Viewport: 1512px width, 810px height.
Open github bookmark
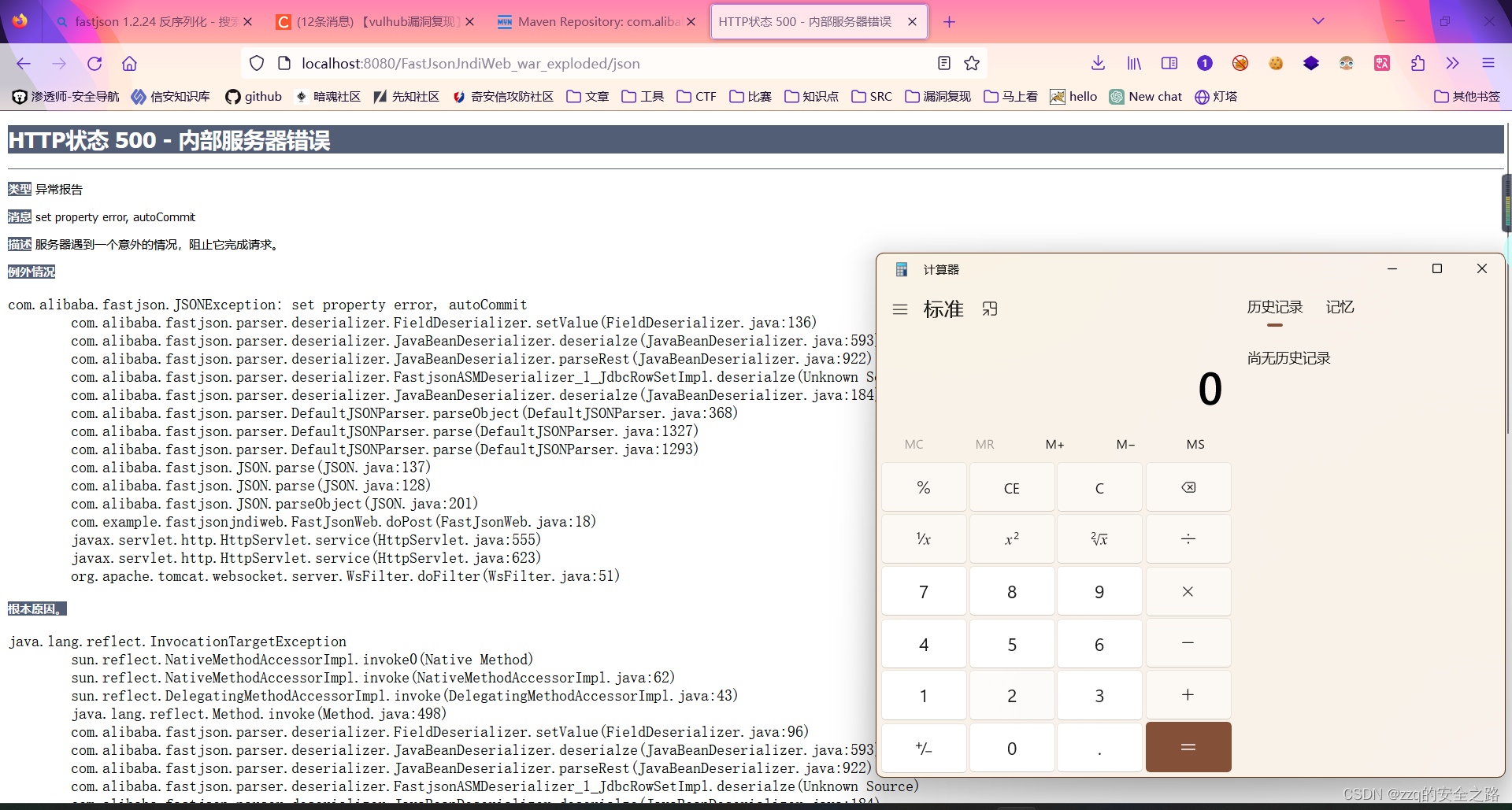pyautogui.click(x=254, y=97)
